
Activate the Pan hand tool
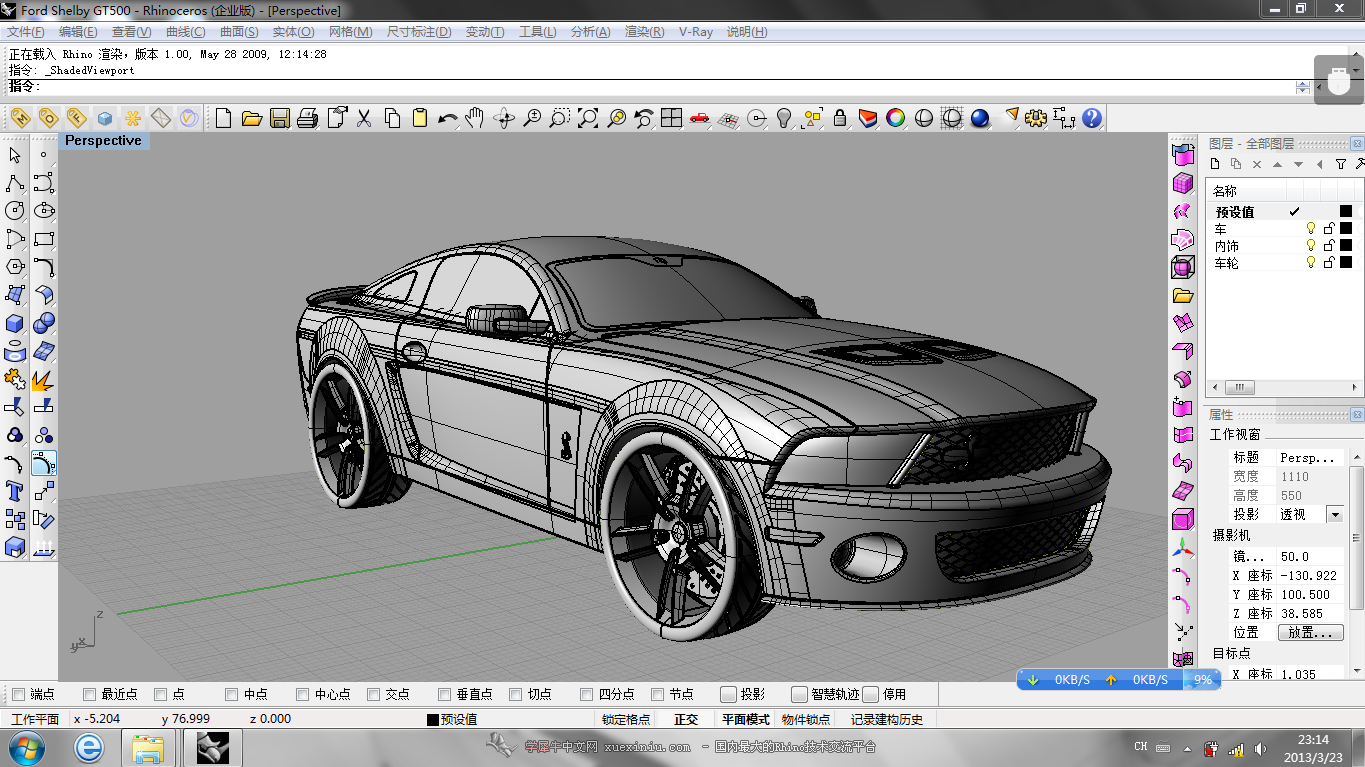coord(476,118)
